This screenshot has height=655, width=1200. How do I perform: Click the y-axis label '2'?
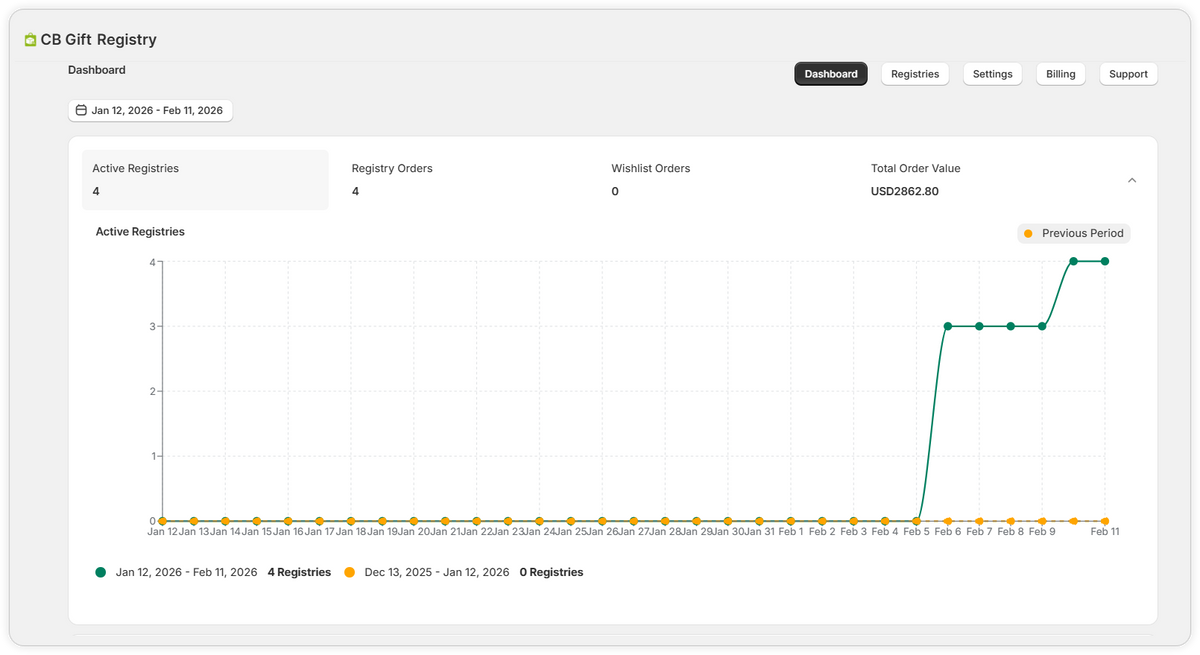point(152,391)
